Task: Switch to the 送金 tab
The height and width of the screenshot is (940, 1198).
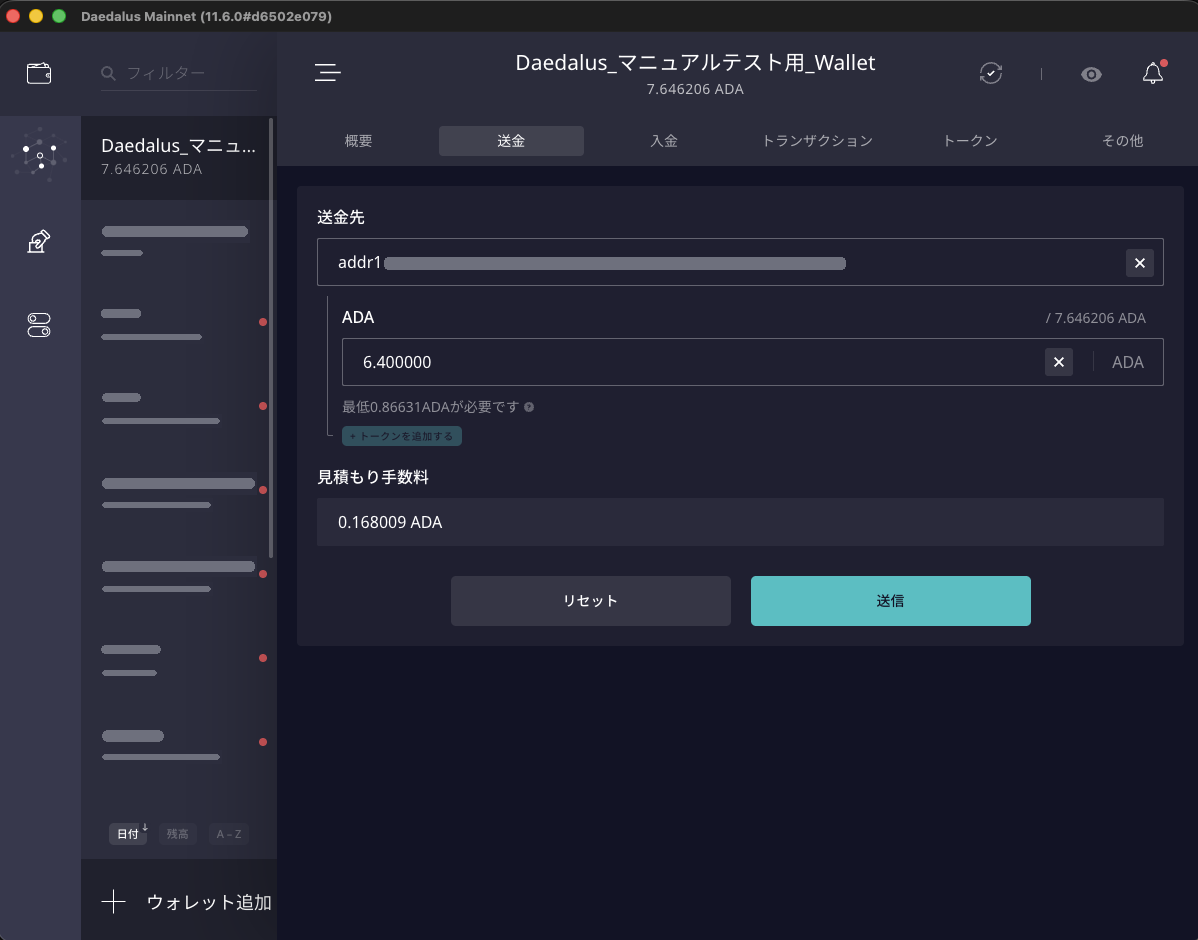Action: pos(511,141)
